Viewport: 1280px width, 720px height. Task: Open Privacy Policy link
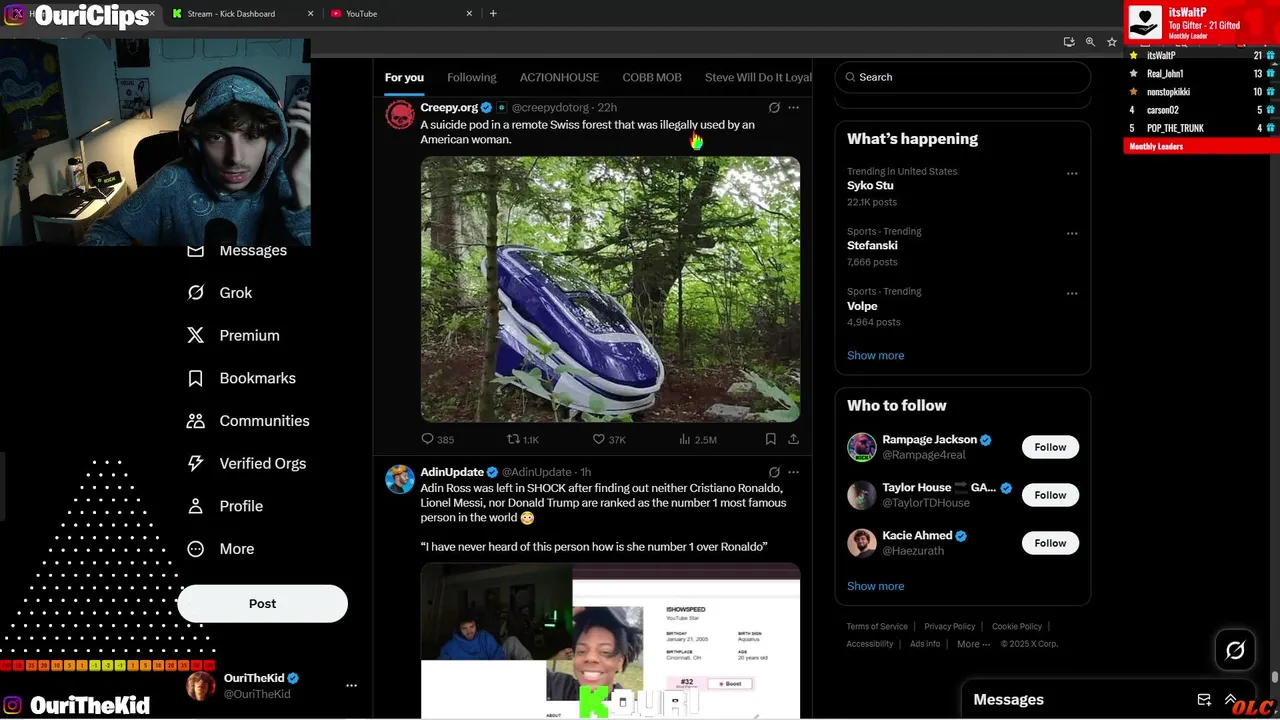pyautogui.click(x=949, y=627)
